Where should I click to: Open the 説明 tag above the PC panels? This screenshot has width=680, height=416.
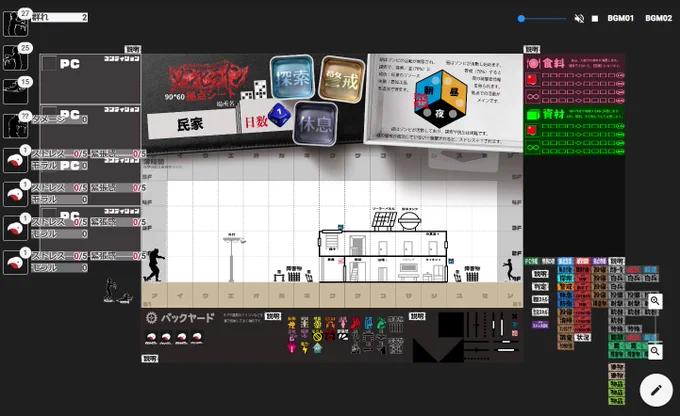(x=133, y=49)
